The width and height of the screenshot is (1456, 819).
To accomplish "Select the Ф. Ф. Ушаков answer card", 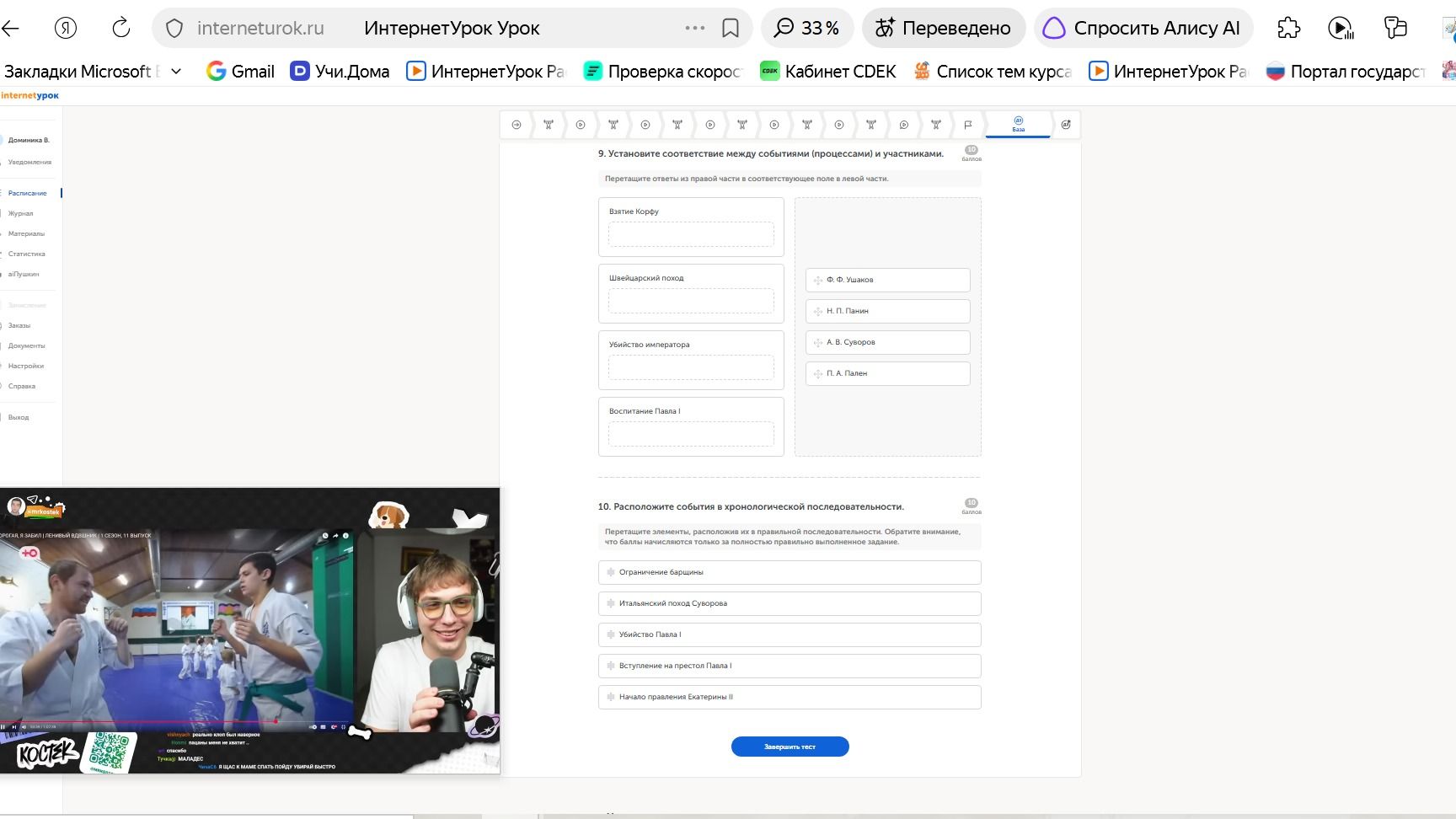I will tap(887, 280).
